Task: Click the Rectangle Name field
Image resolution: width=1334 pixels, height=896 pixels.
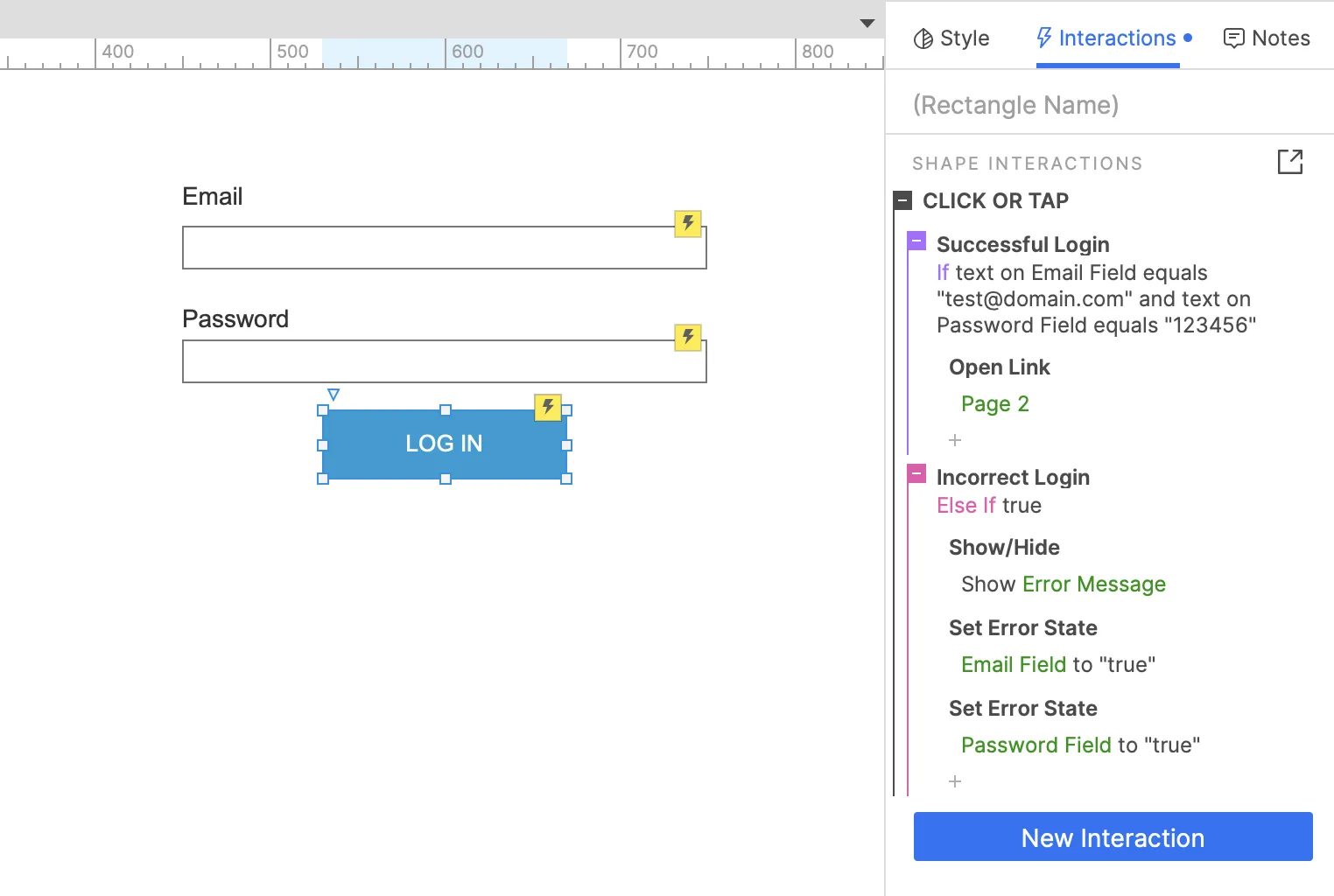Action: (x=1015, y=105)
